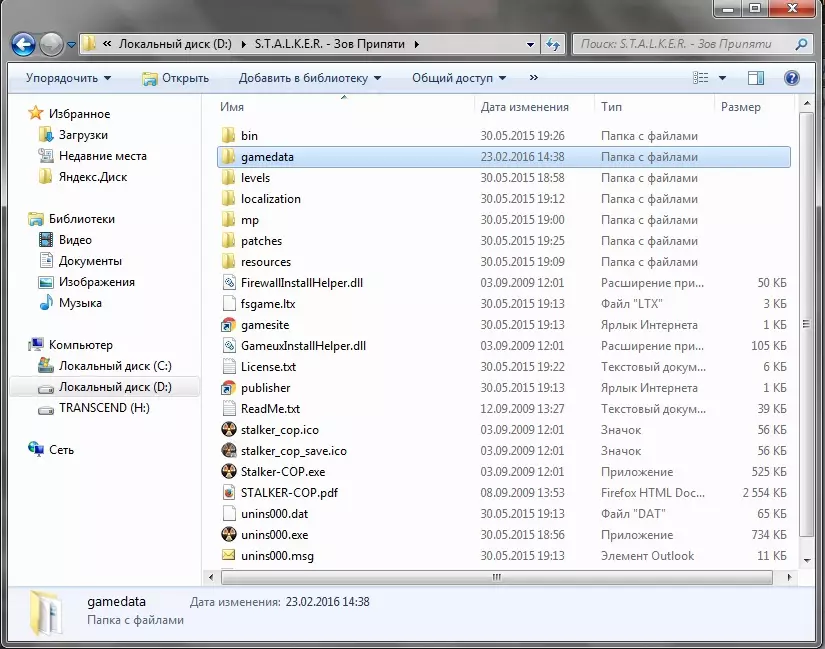825x649 pixels.
Task: Expand the address bar history dropdown
Action: pos(530,44)
